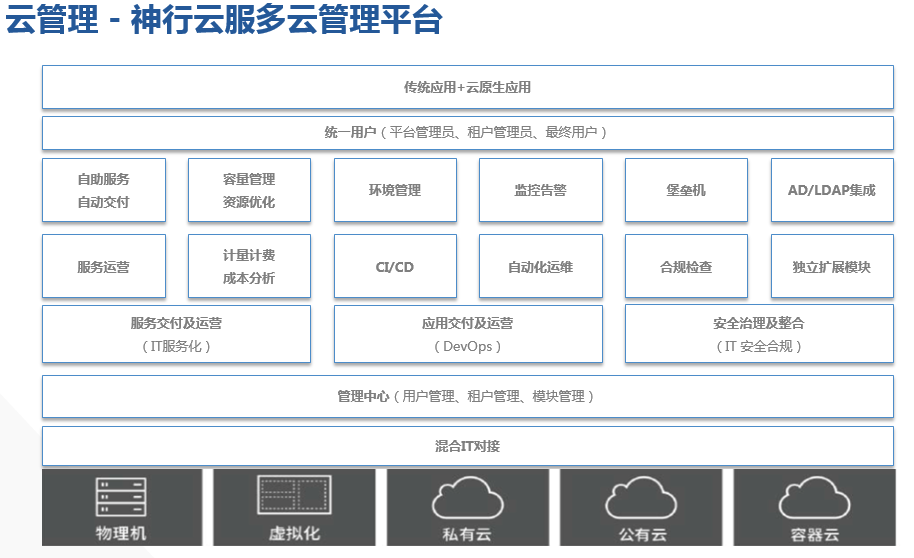The height and width of the screenshot is (558, 914).
Task: Open the 自动化运维 module
Action: coord(541,267)
